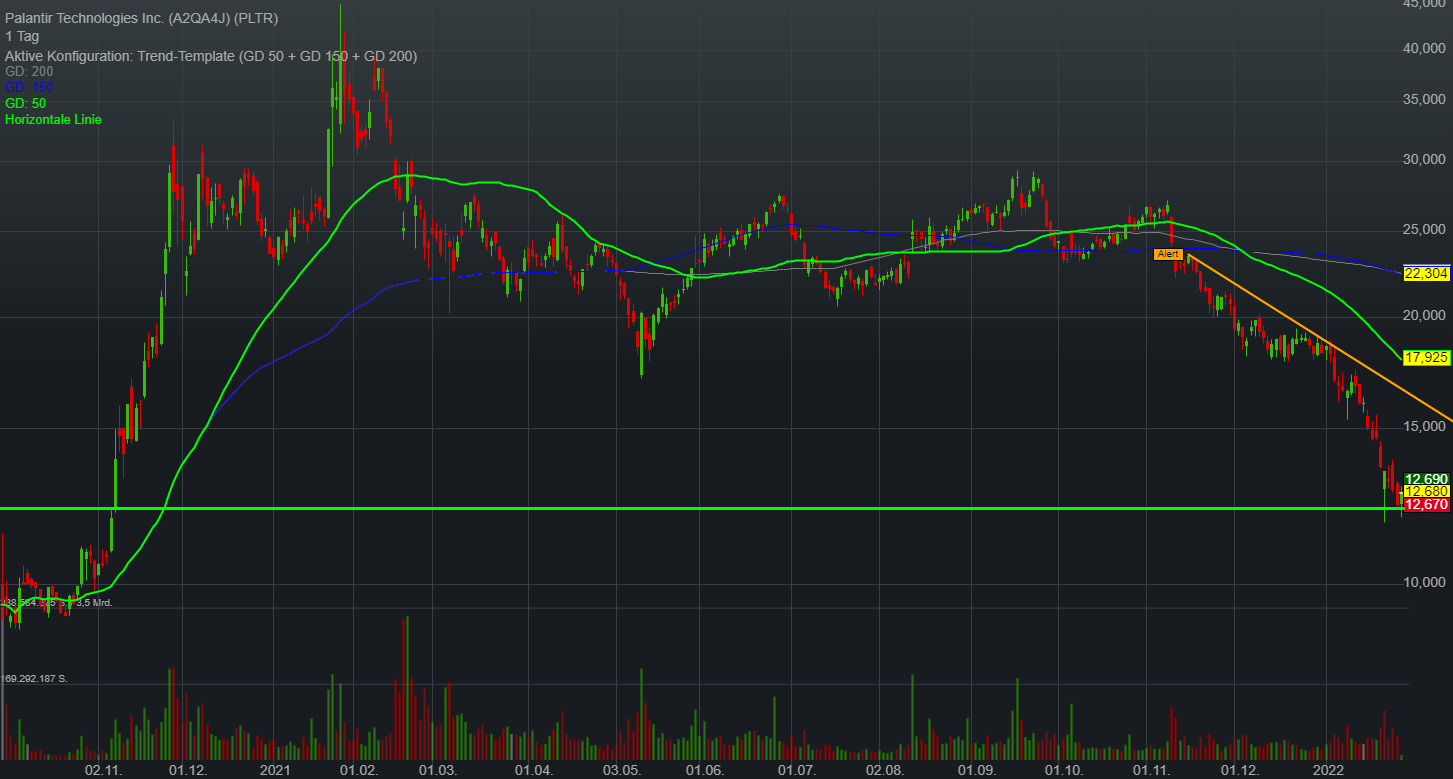Click the 01.11. date axis label

click(1151, 771)
